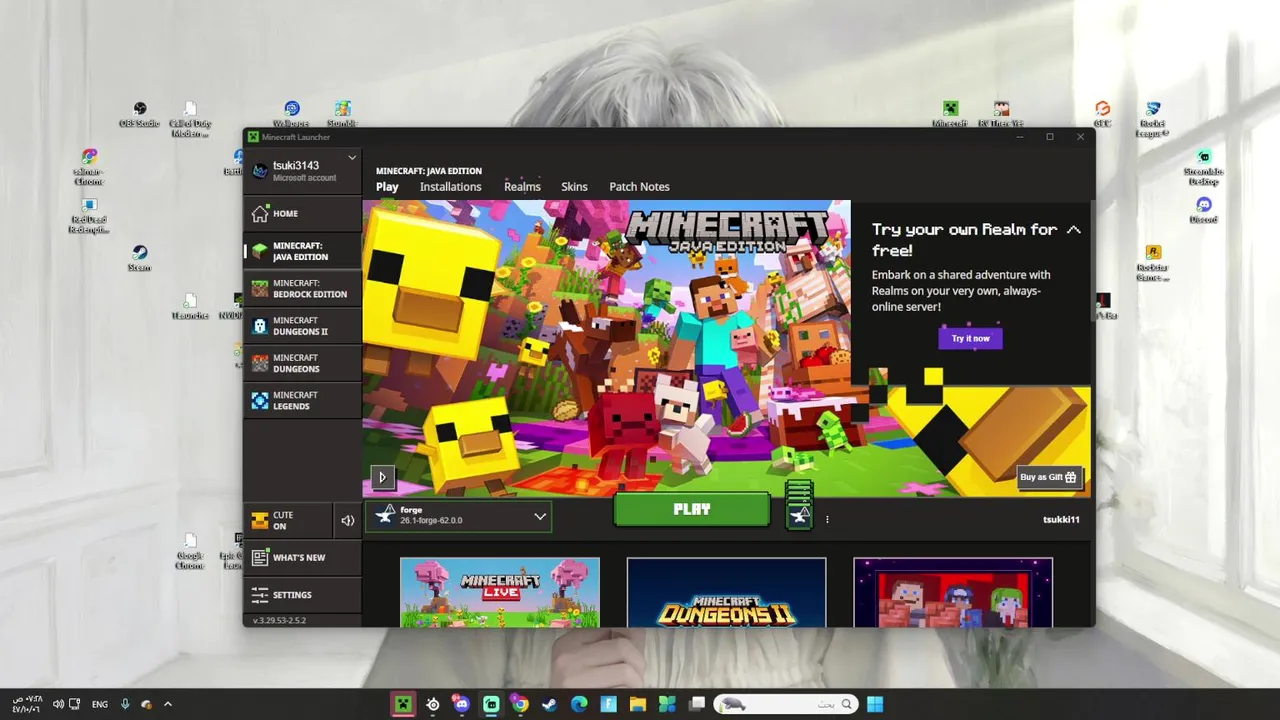Screen dimensions: 1280x720
Task: Select the Streamlabs Desktop icon
Action: pyautogui.click(x=1204, y=166)
